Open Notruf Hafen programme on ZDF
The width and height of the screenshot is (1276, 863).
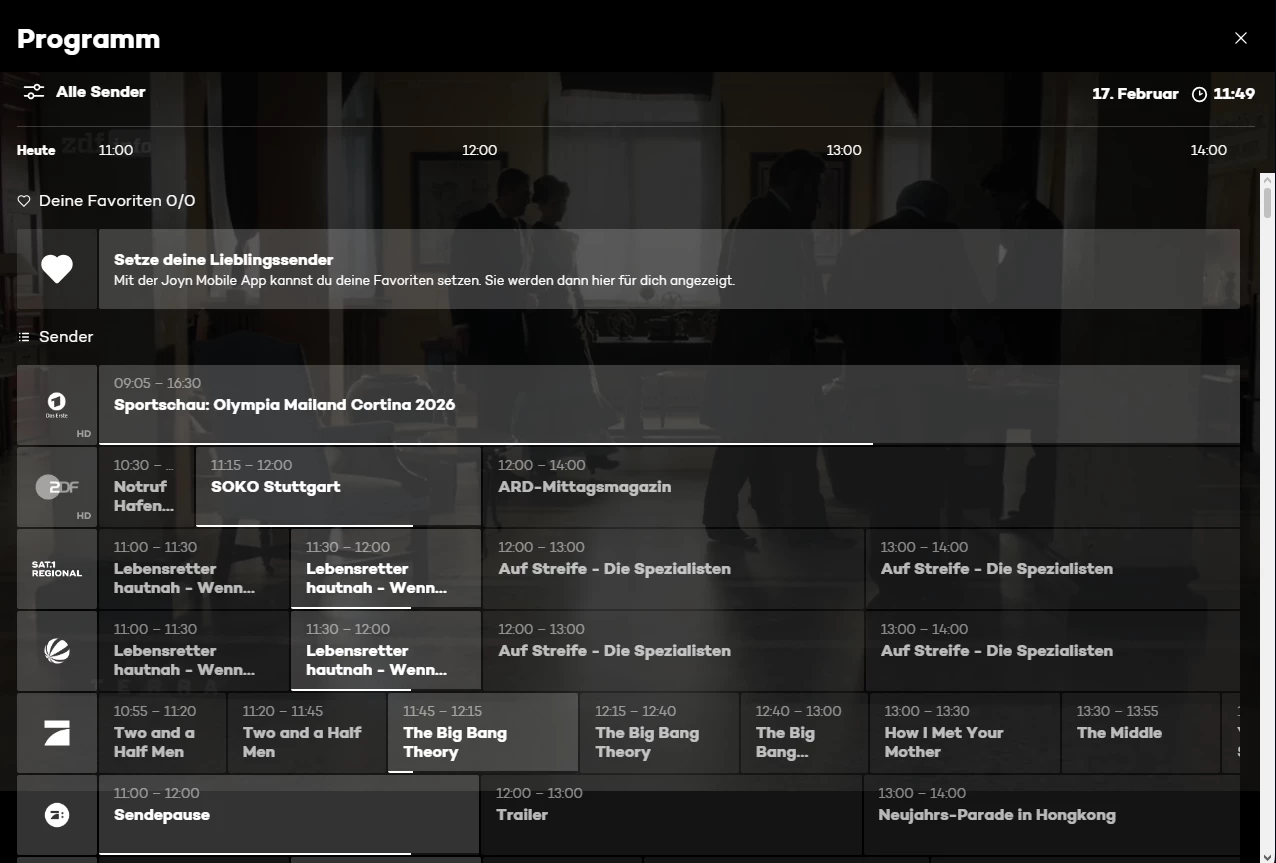146,487
